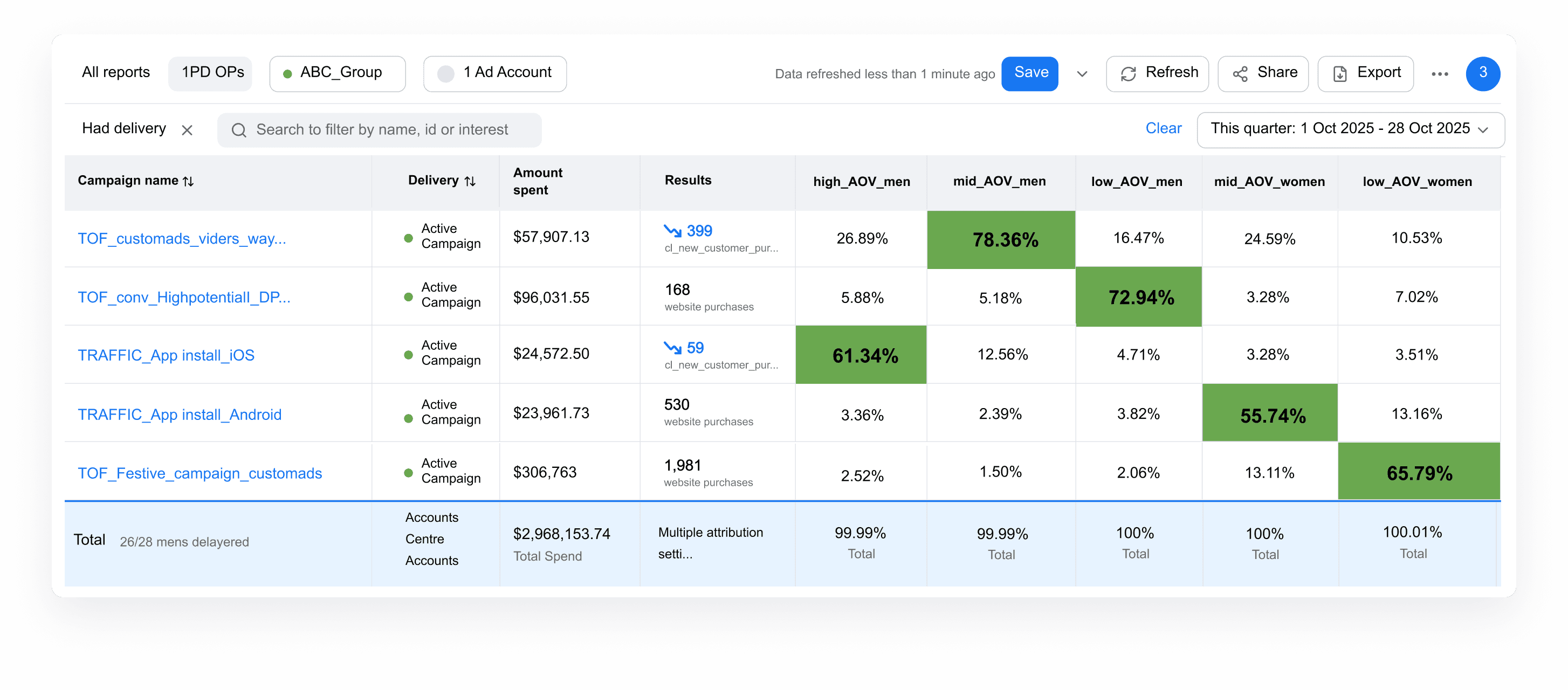Remove the Had delivery filter
This screenshot has width=1568, height=690.
(x=187, y=130)
